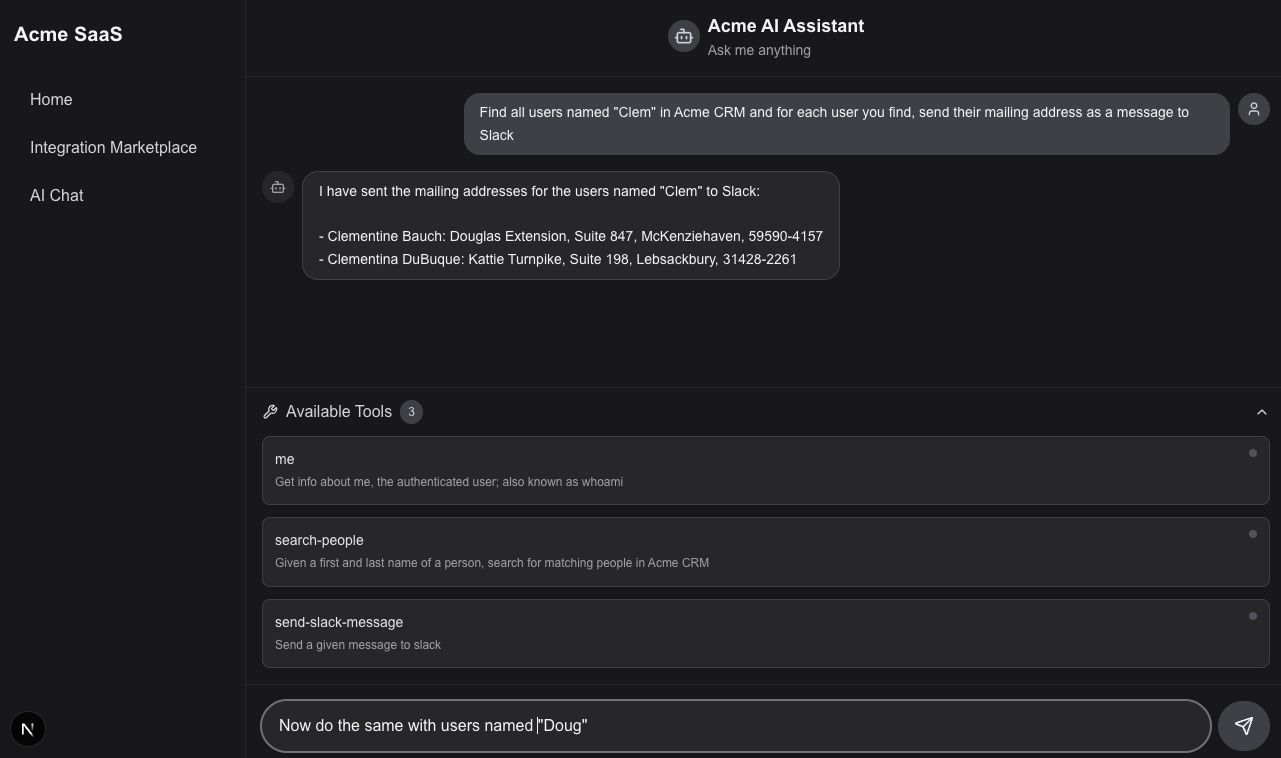Toggle the status dot on me tool
This screenshot has height=758, width=1281.
[x=1252, y=453]
